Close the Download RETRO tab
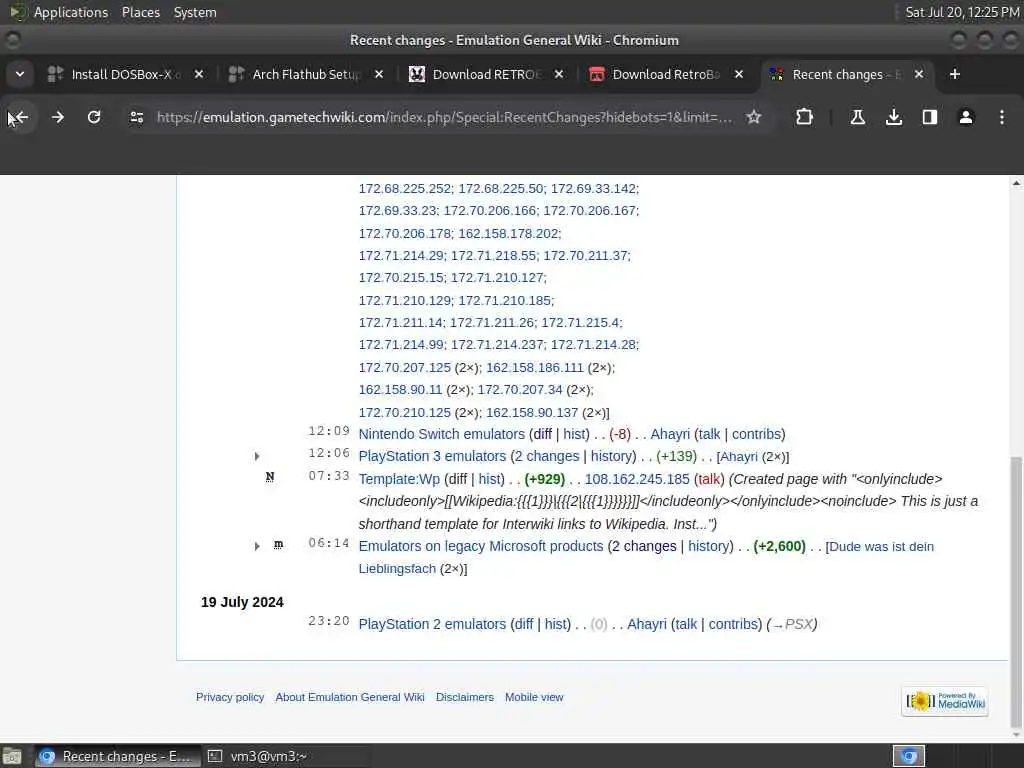1024x768 pixels. click(x=559, y=74)
